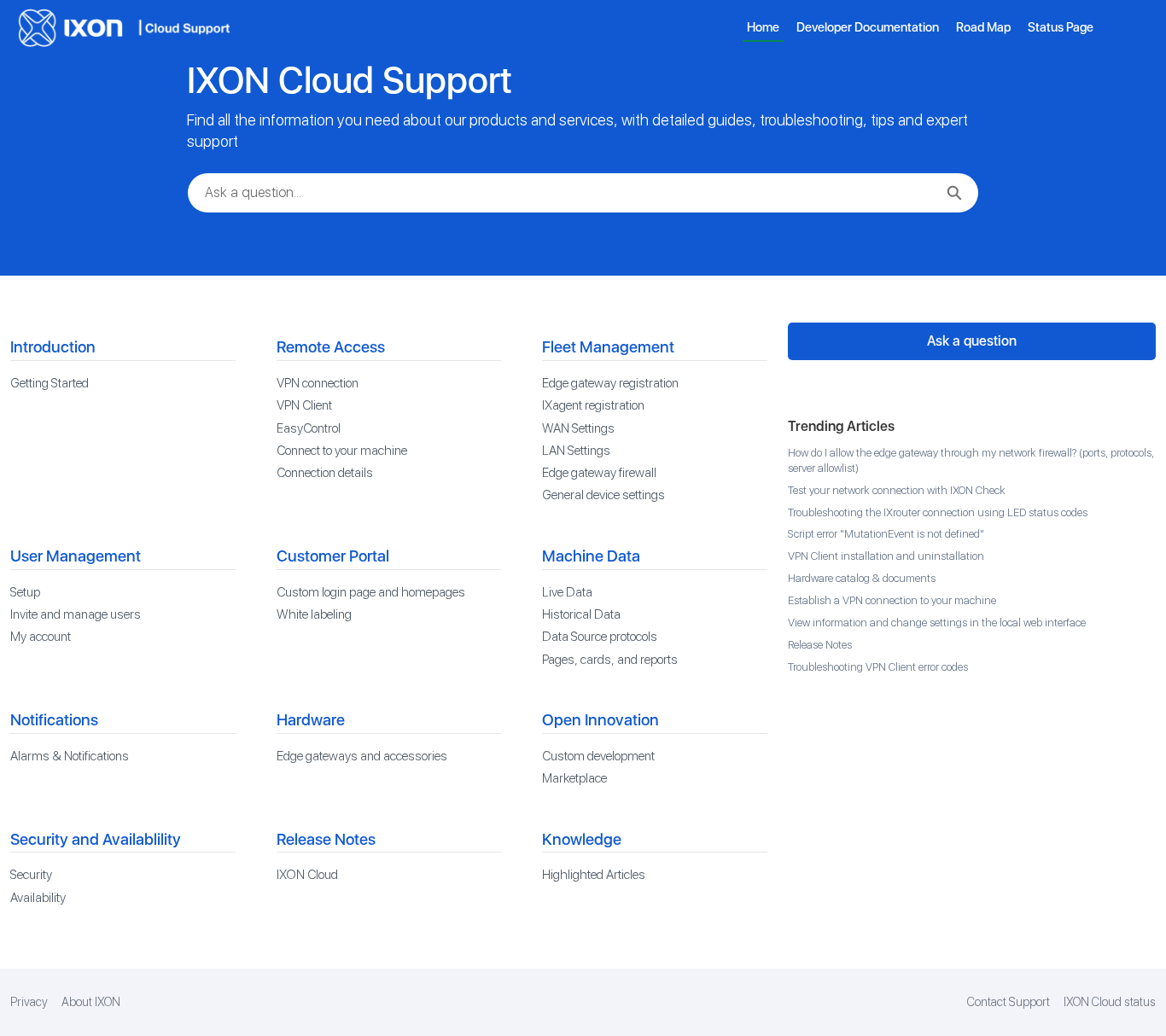Screen dimensions: 1166x1036
Task: Open Notifications category heading
Action: tap(54, 720)
